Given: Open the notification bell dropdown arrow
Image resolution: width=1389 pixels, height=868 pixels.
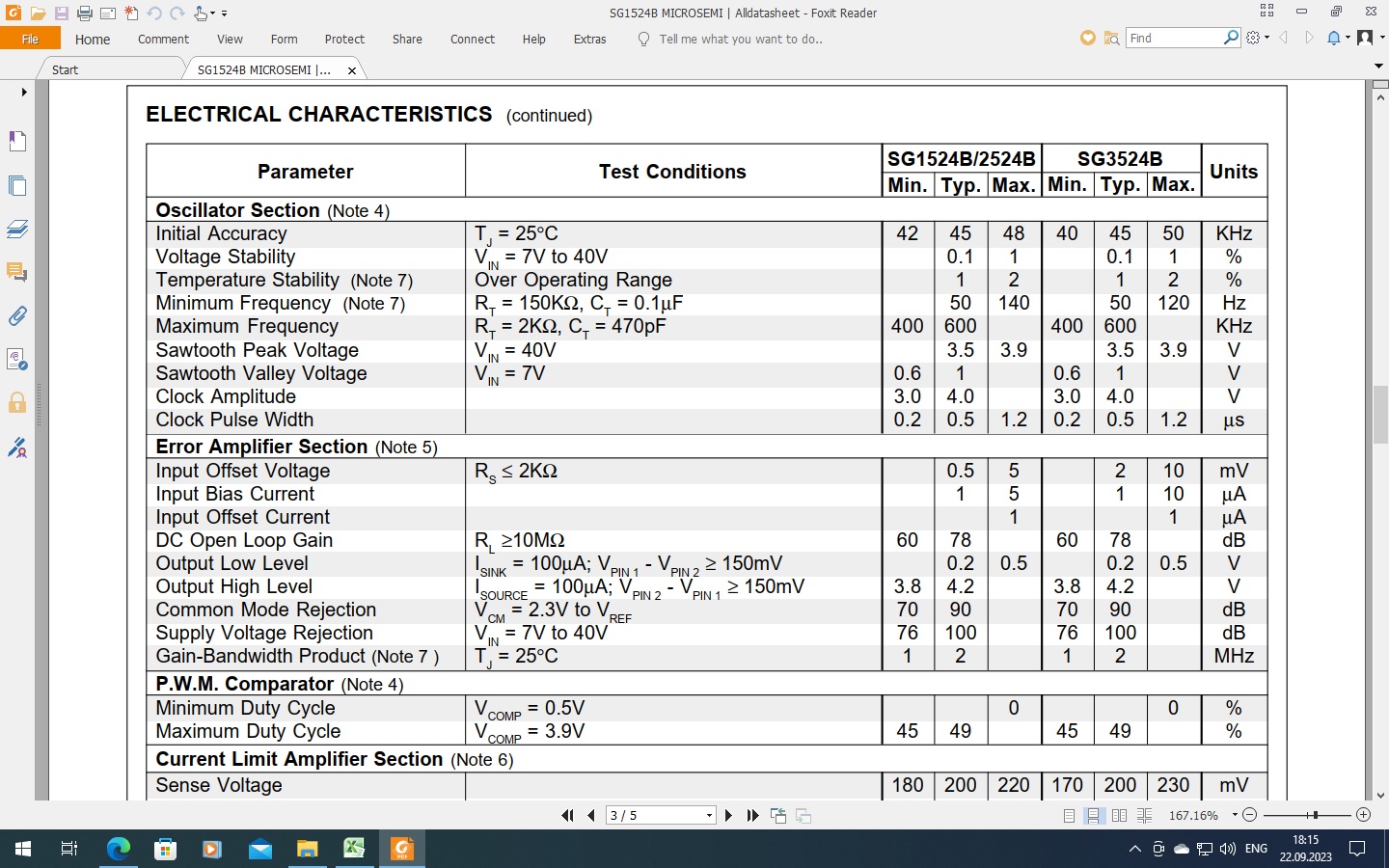Looking at the screenshot, I should pyautogui.click(x=1348, y=38).
